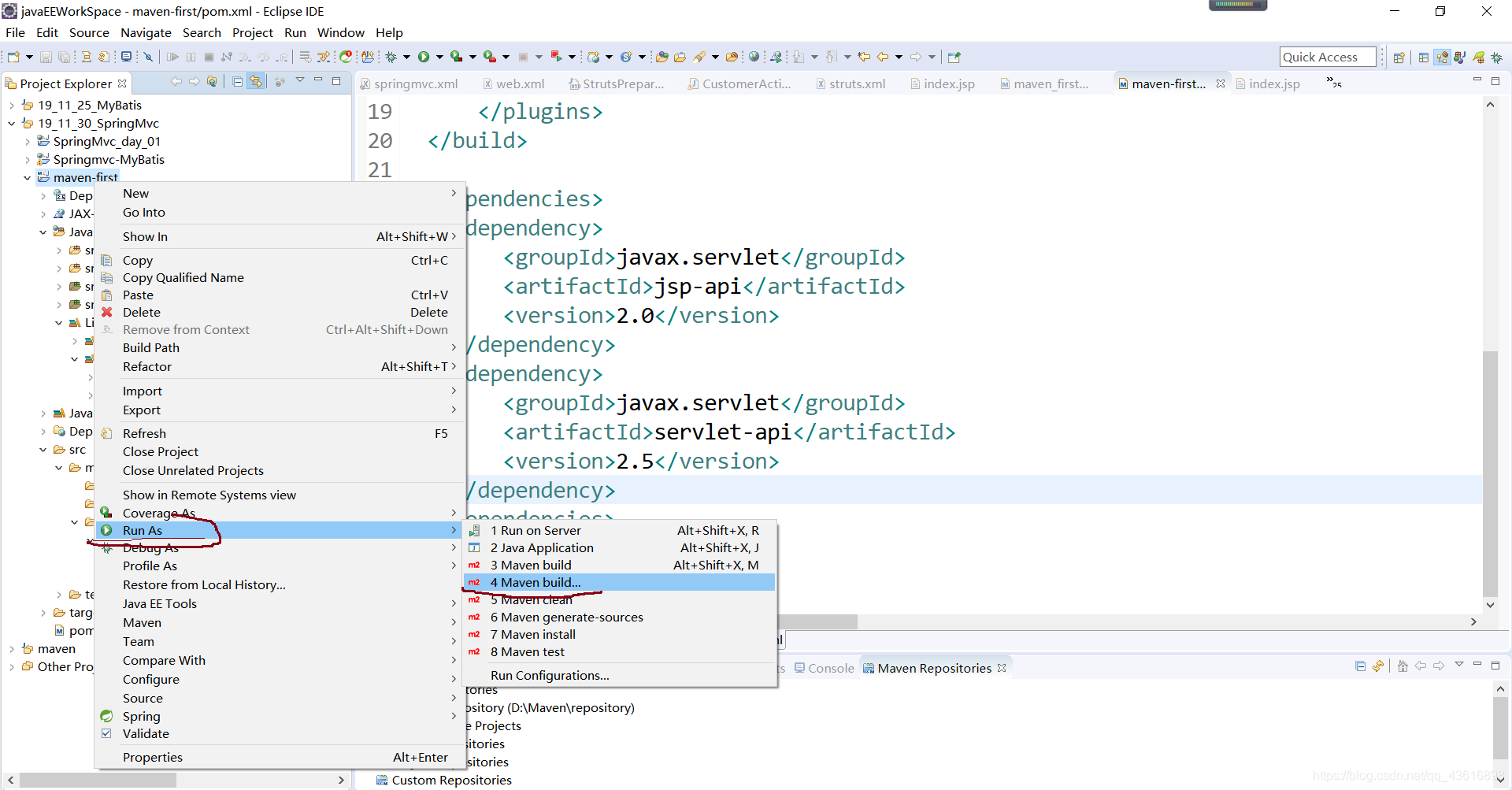The height and width of the screenshot is (790, 1512).
Task: Click the editor vertical scrollbar thumb
Action: 1490,473
